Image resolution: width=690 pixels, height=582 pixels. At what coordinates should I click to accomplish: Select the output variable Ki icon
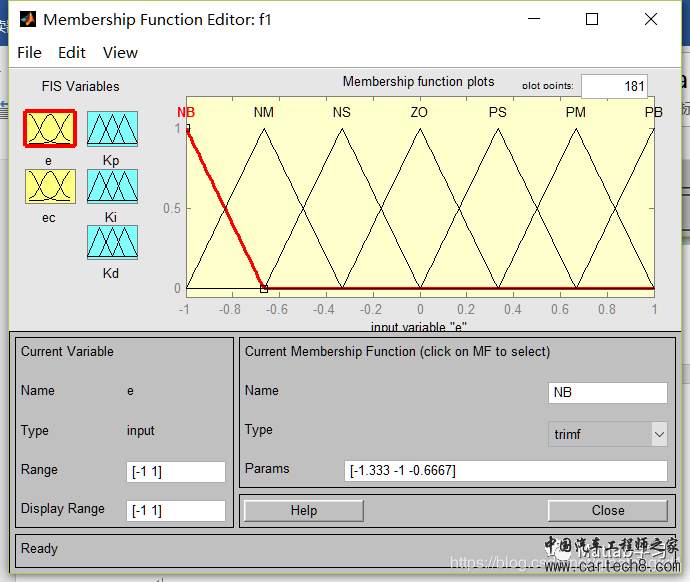coord(112,186)
